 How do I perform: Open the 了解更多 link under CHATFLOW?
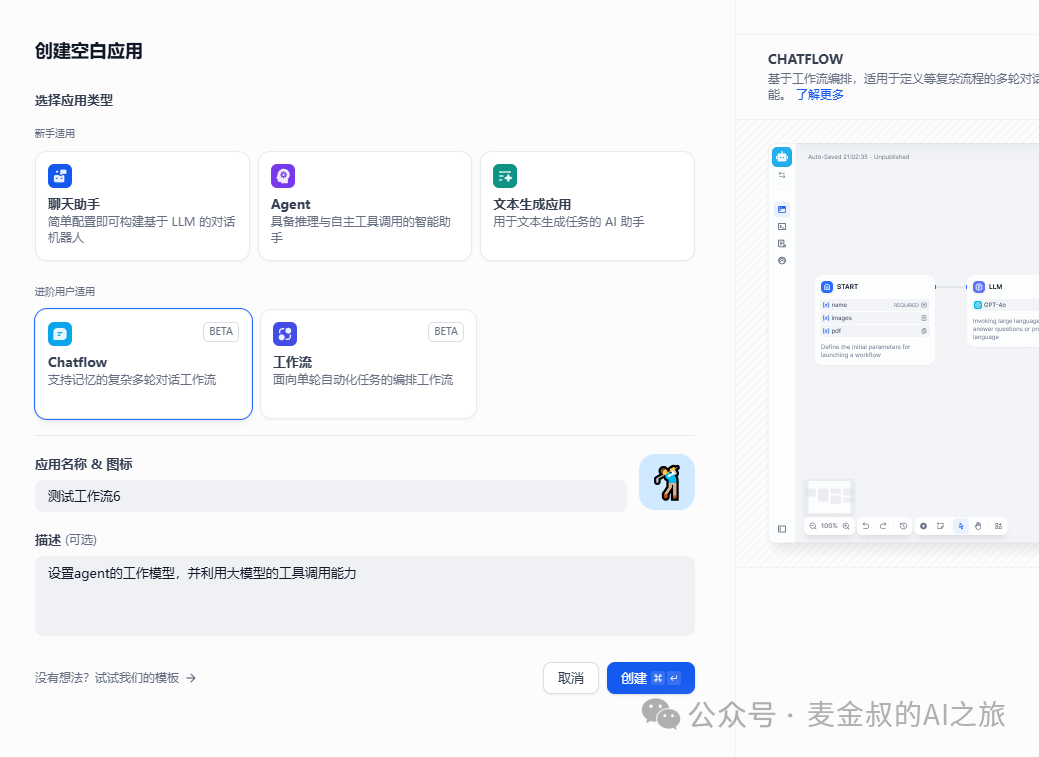pyautogui.click(x=820, y=95)
